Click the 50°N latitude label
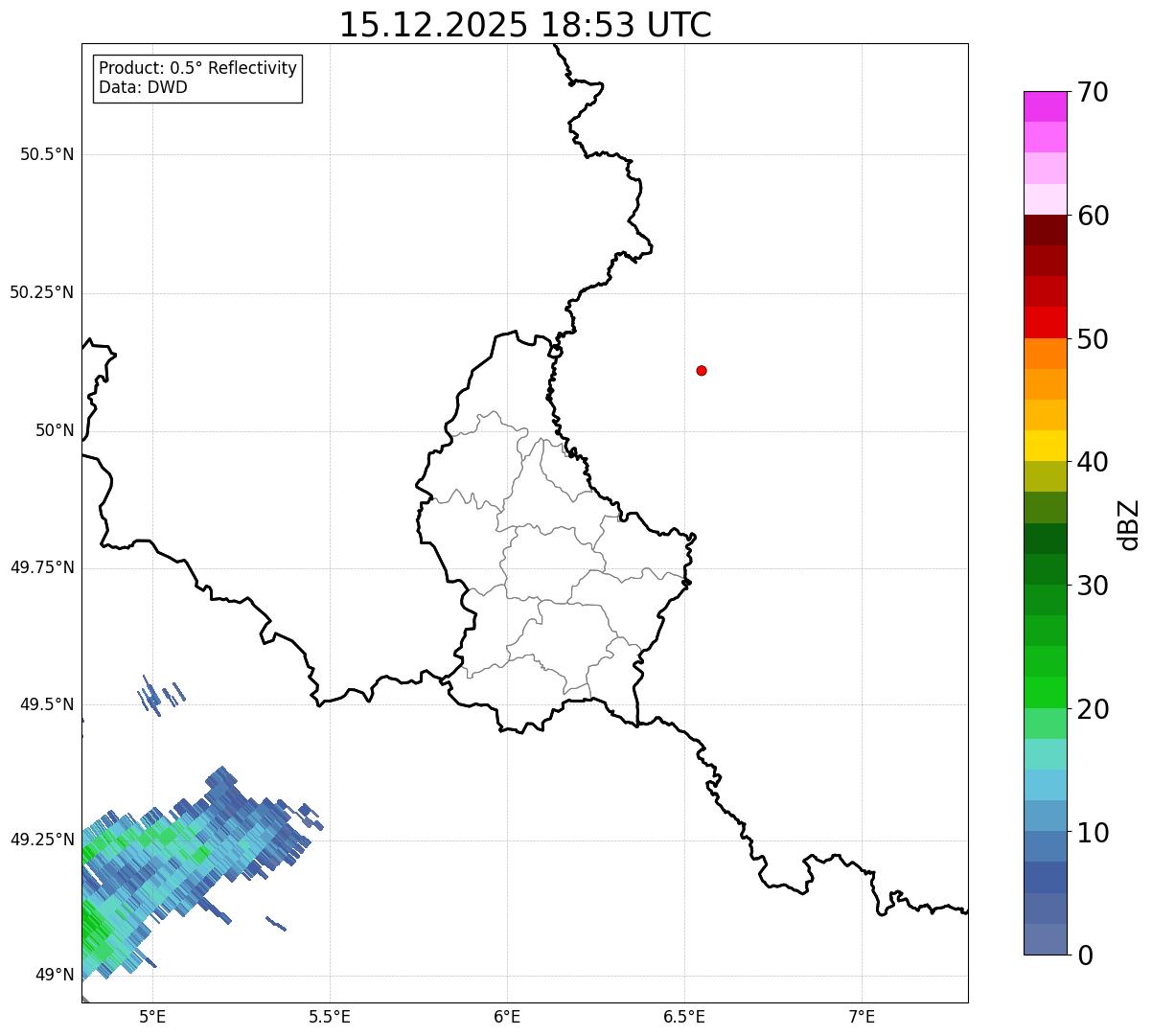The image size is (1152, 1036). pos(55,430)
